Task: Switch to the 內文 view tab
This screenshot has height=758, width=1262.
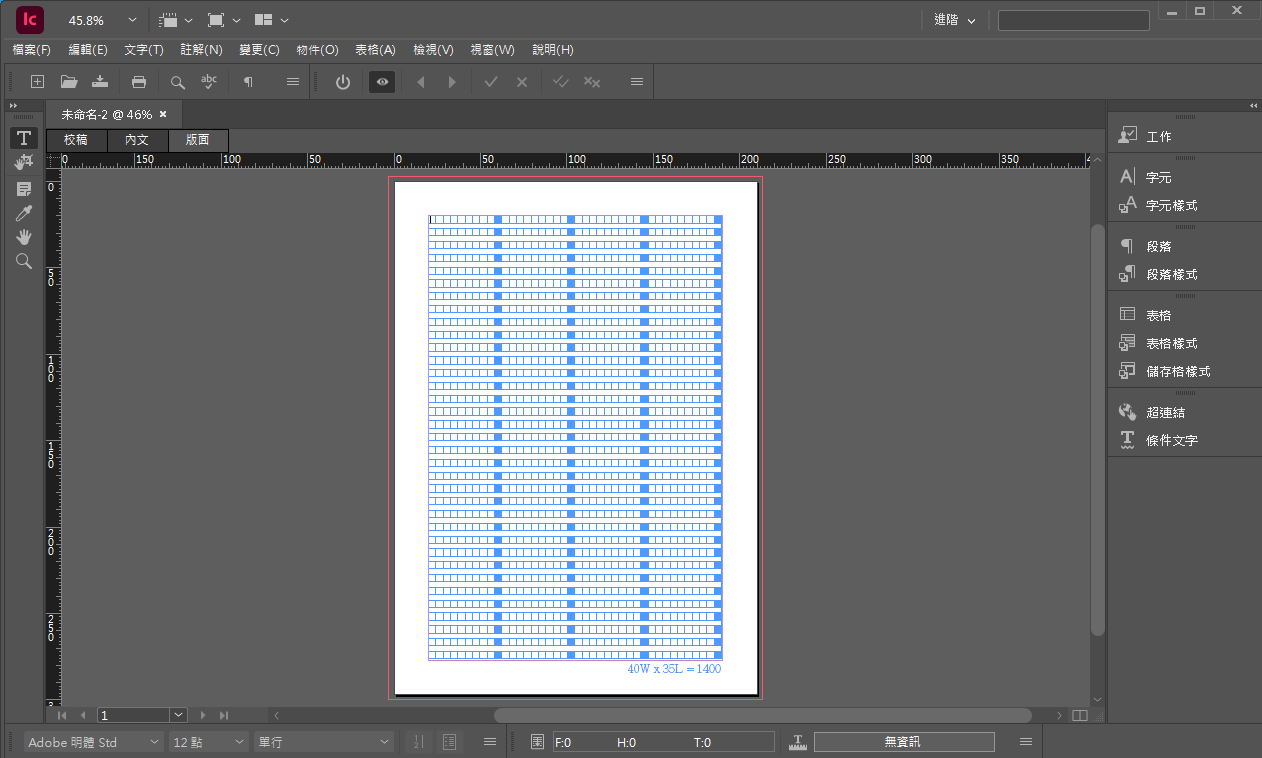Action: pyautogui.click(x=137, y=140)
